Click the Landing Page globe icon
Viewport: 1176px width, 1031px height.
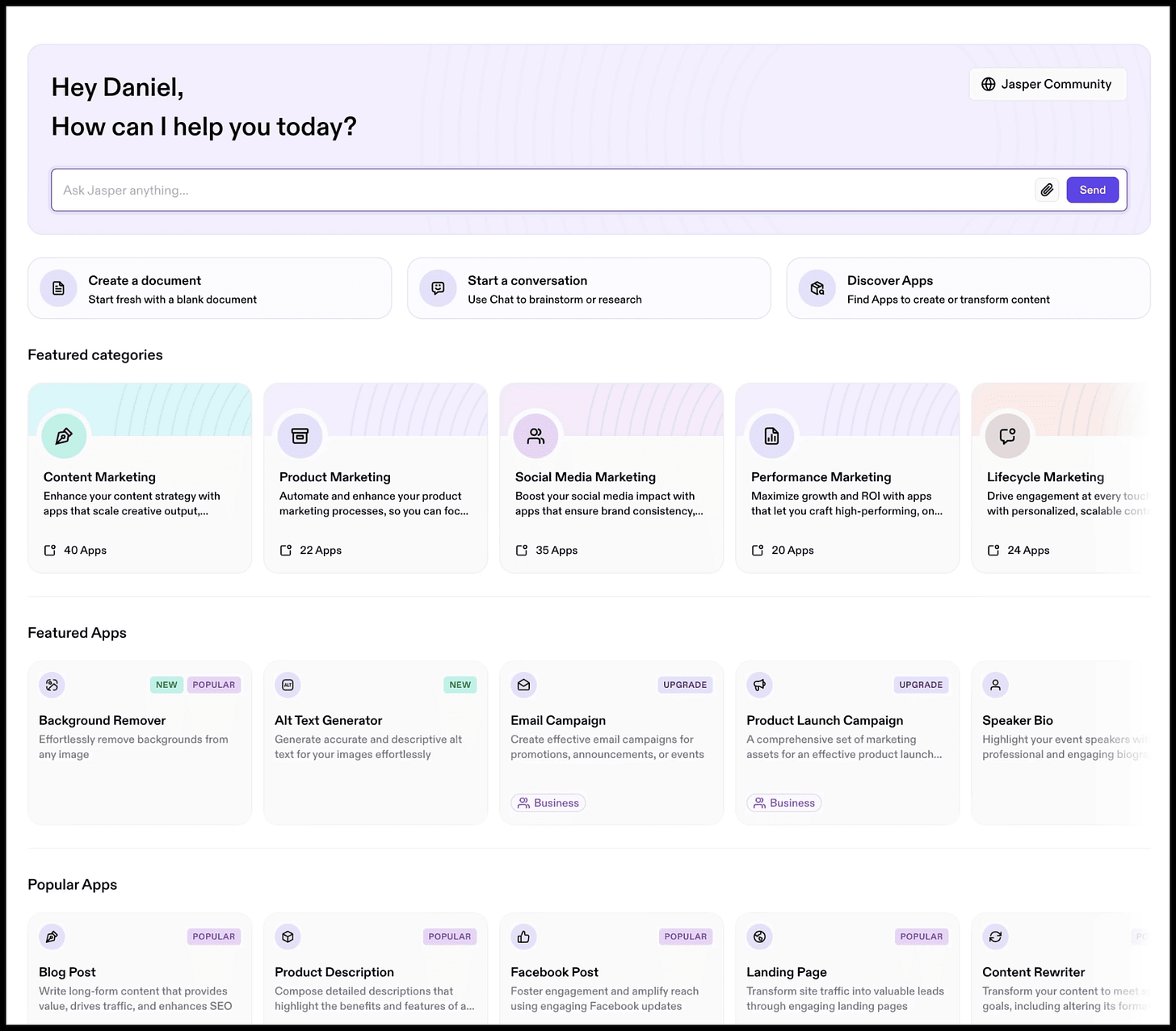tap(759, 937)
